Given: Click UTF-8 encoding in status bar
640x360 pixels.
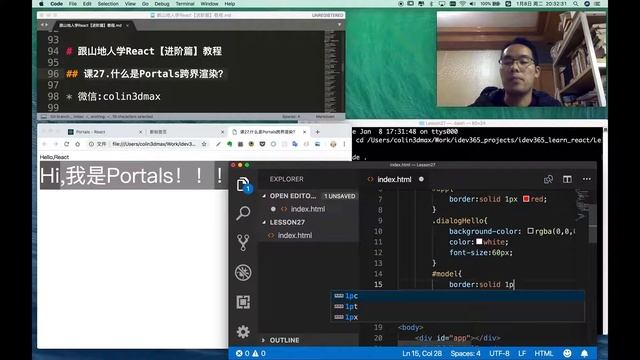Looking at the screenshot, I should tap(499, 353).
